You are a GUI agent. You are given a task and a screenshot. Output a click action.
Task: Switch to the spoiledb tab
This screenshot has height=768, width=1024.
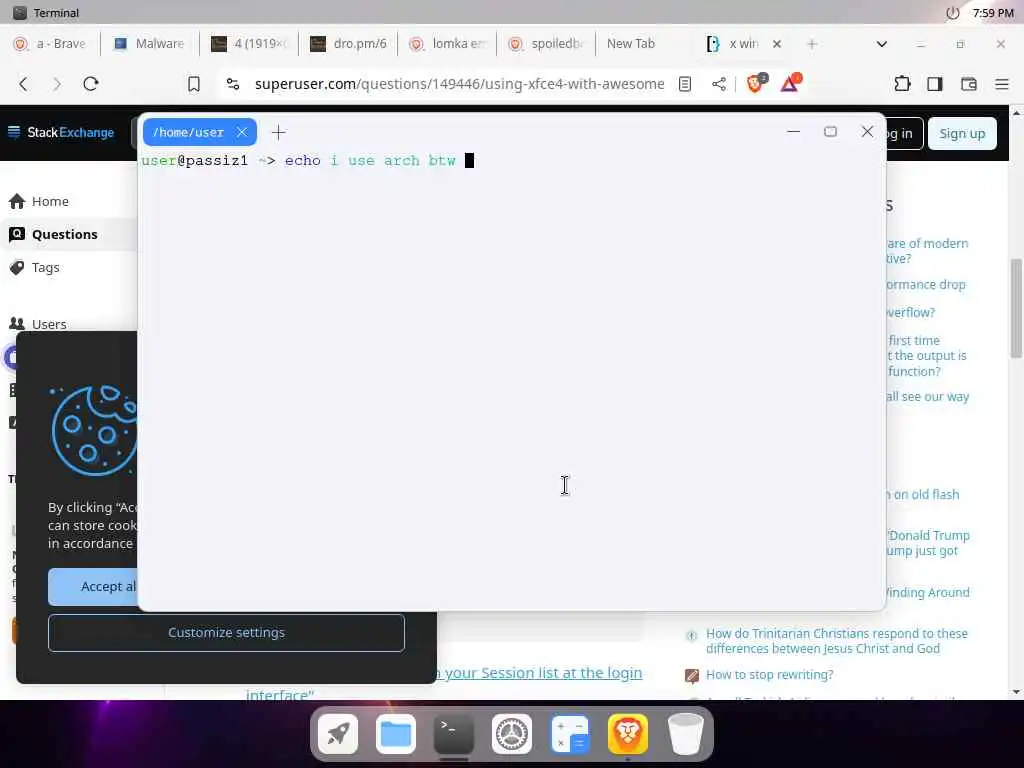(x=546, y=44)
